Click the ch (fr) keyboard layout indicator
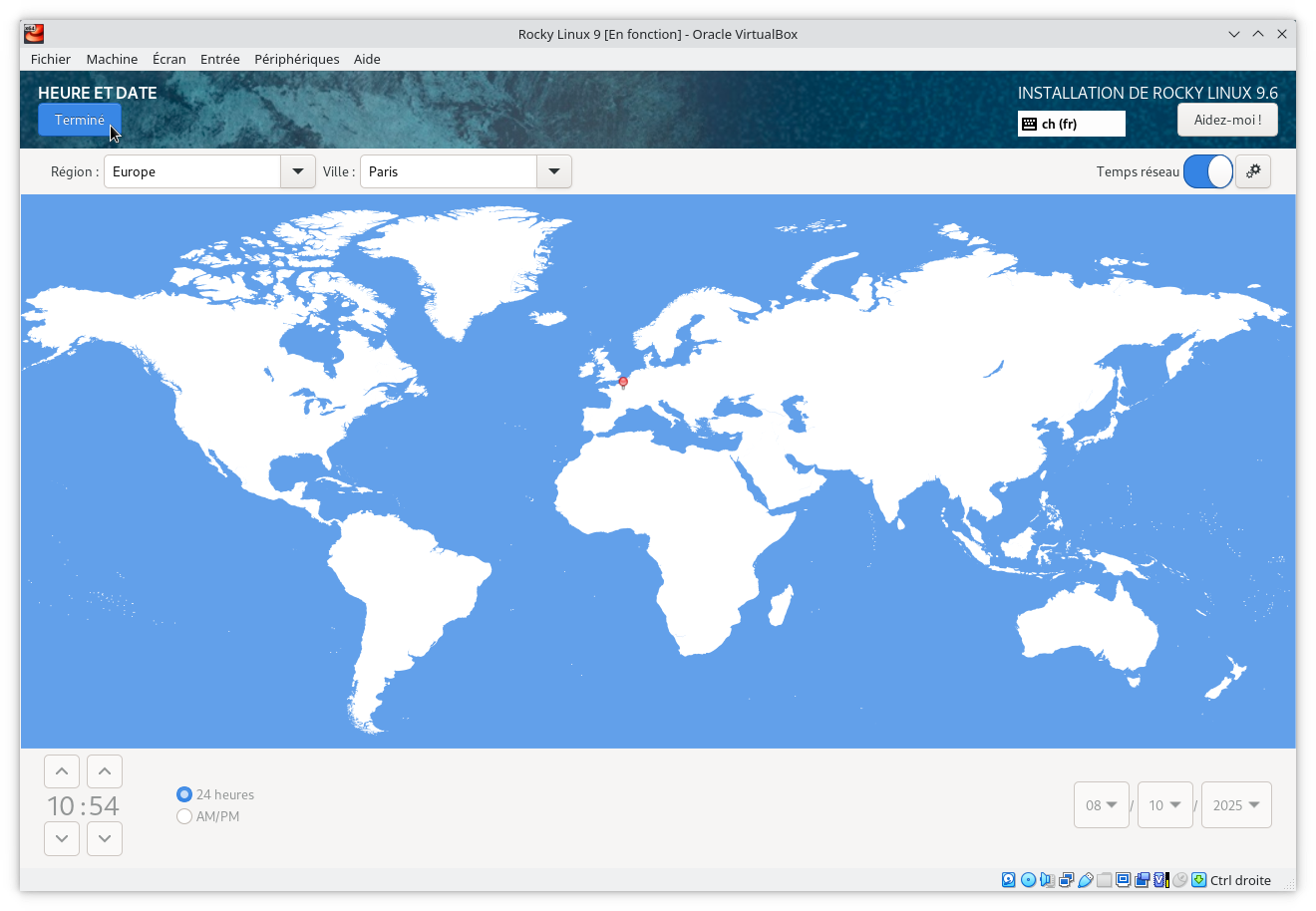 point(1071,124)
